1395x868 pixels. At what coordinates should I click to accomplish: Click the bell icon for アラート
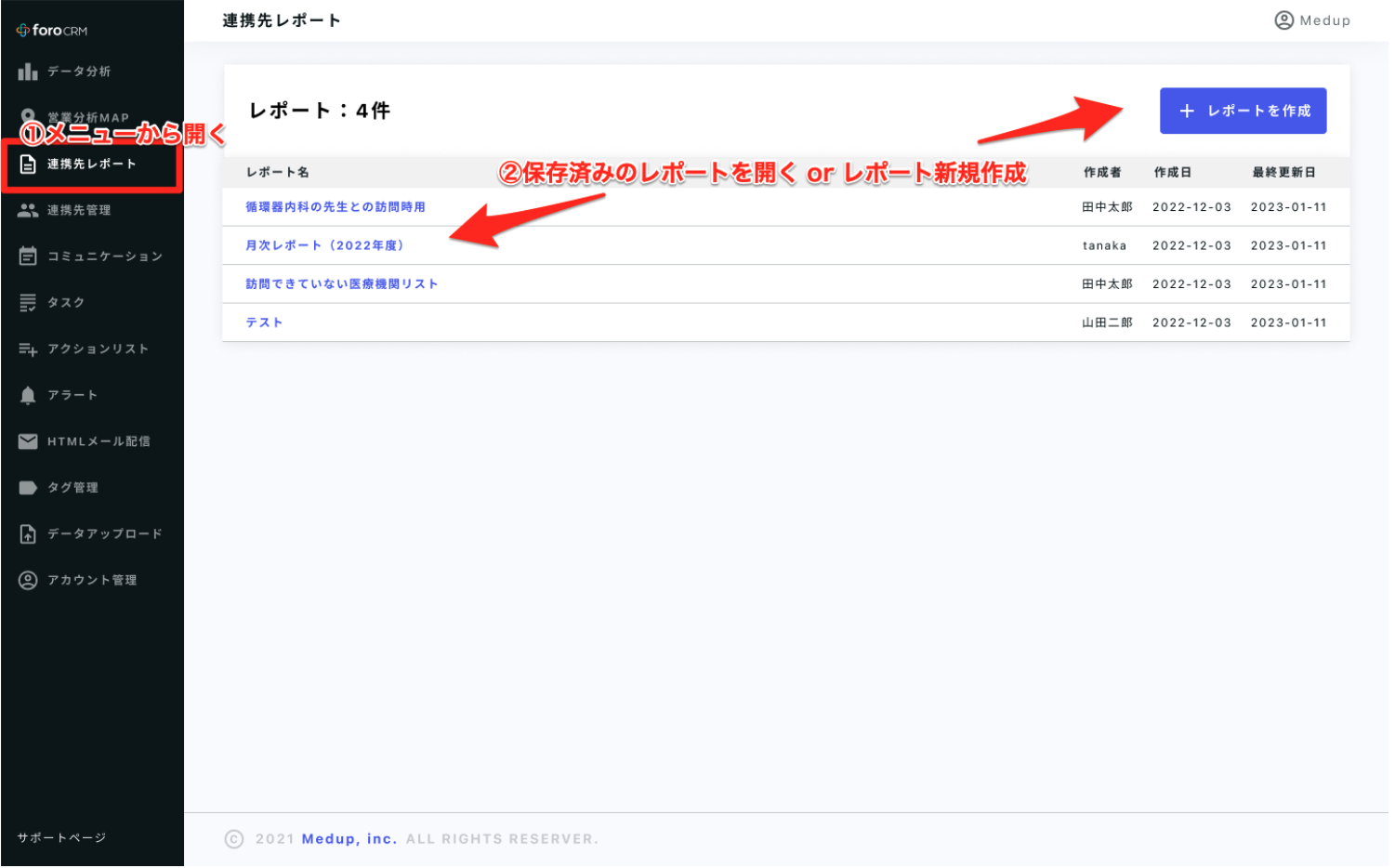tap(28, 396)
